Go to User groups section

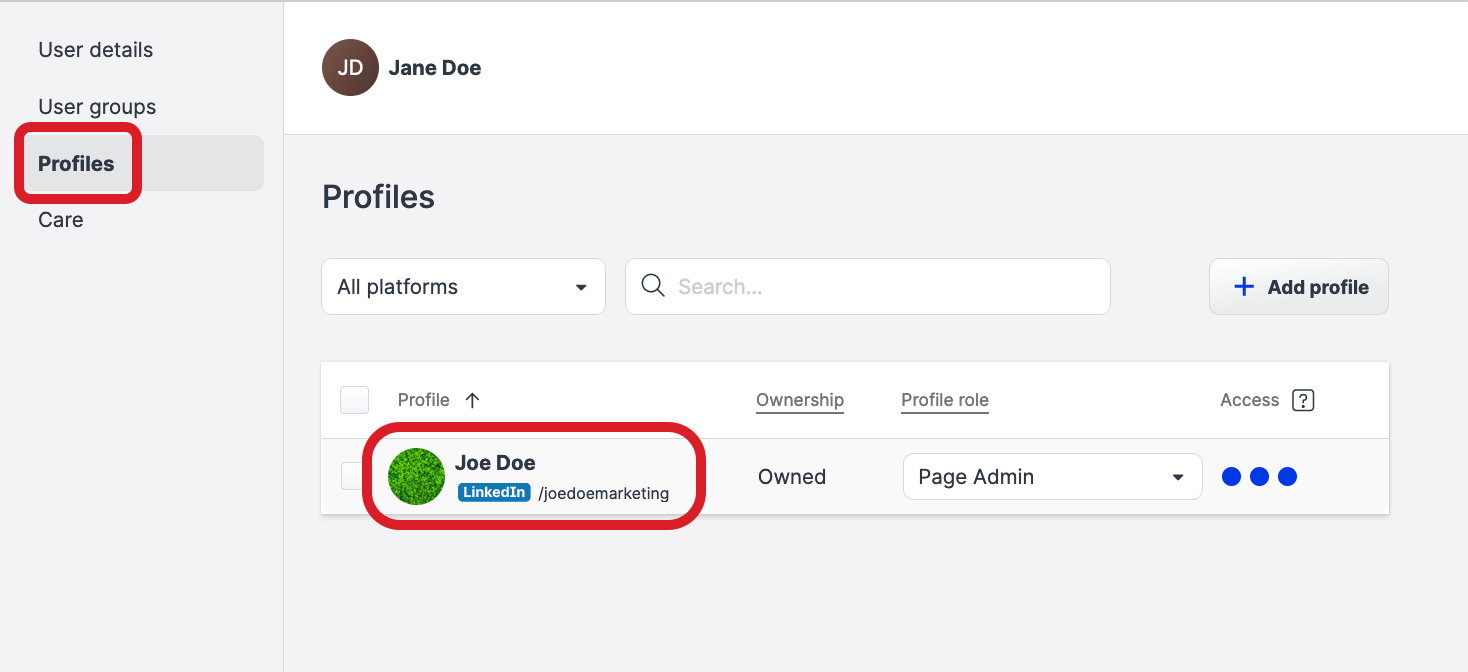pos(97,107)
